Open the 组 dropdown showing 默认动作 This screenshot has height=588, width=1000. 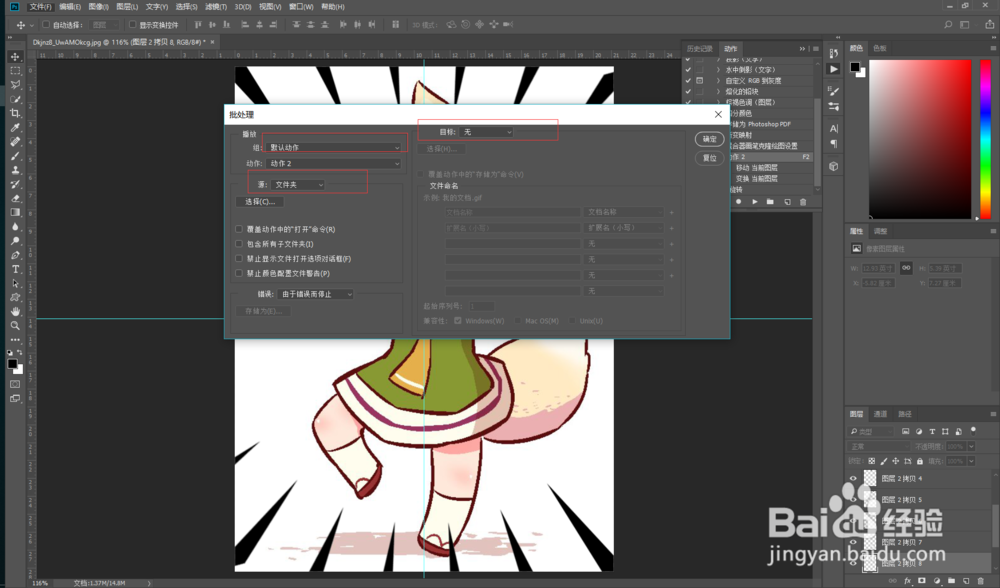click(335, 147)
